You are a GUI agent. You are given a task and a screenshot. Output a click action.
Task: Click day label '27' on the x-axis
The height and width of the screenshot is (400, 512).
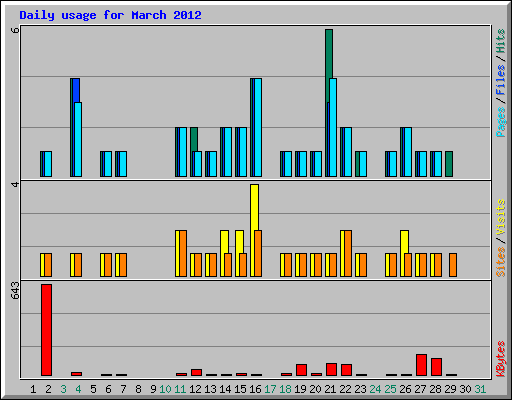420,389
